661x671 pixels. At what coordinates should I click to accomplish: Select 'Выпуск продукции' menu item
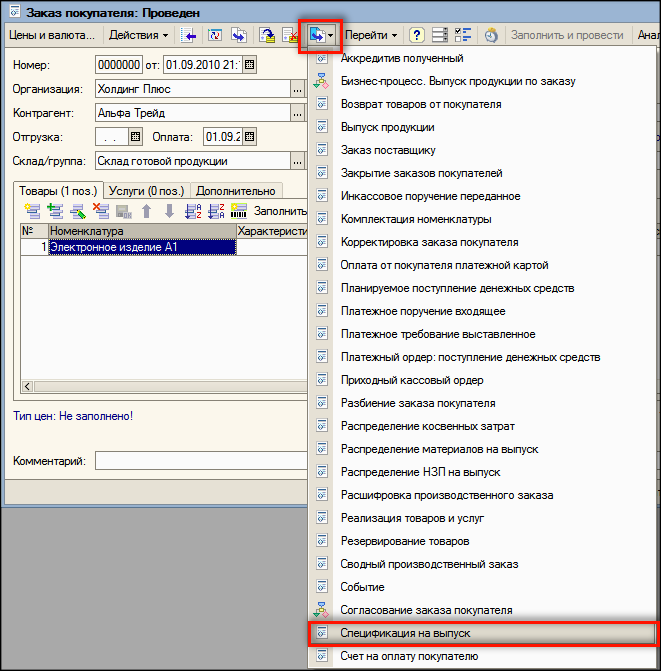point(483,127)
